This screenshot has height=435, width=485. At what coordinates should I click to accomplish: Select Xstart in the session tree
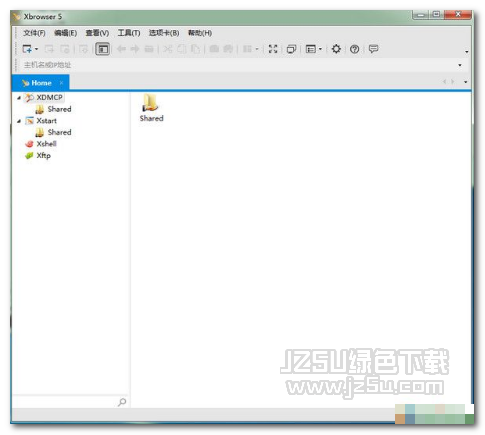pyautogui.click(x=46, y=121)
